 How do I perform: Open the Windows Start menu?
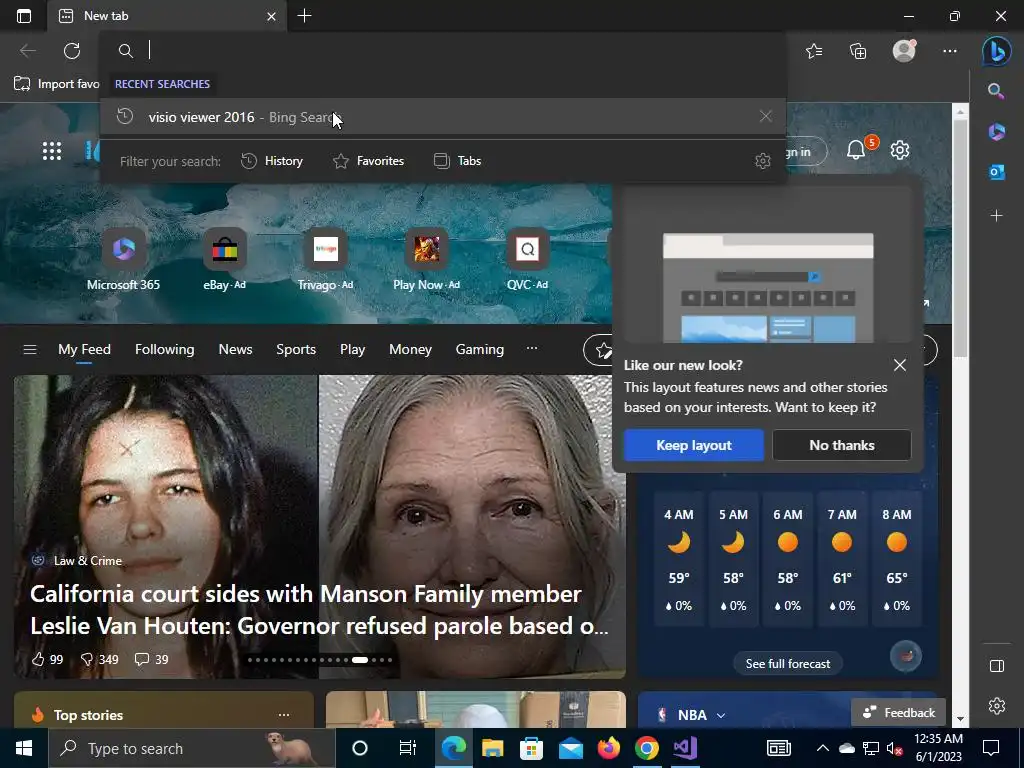pos(24,748)
